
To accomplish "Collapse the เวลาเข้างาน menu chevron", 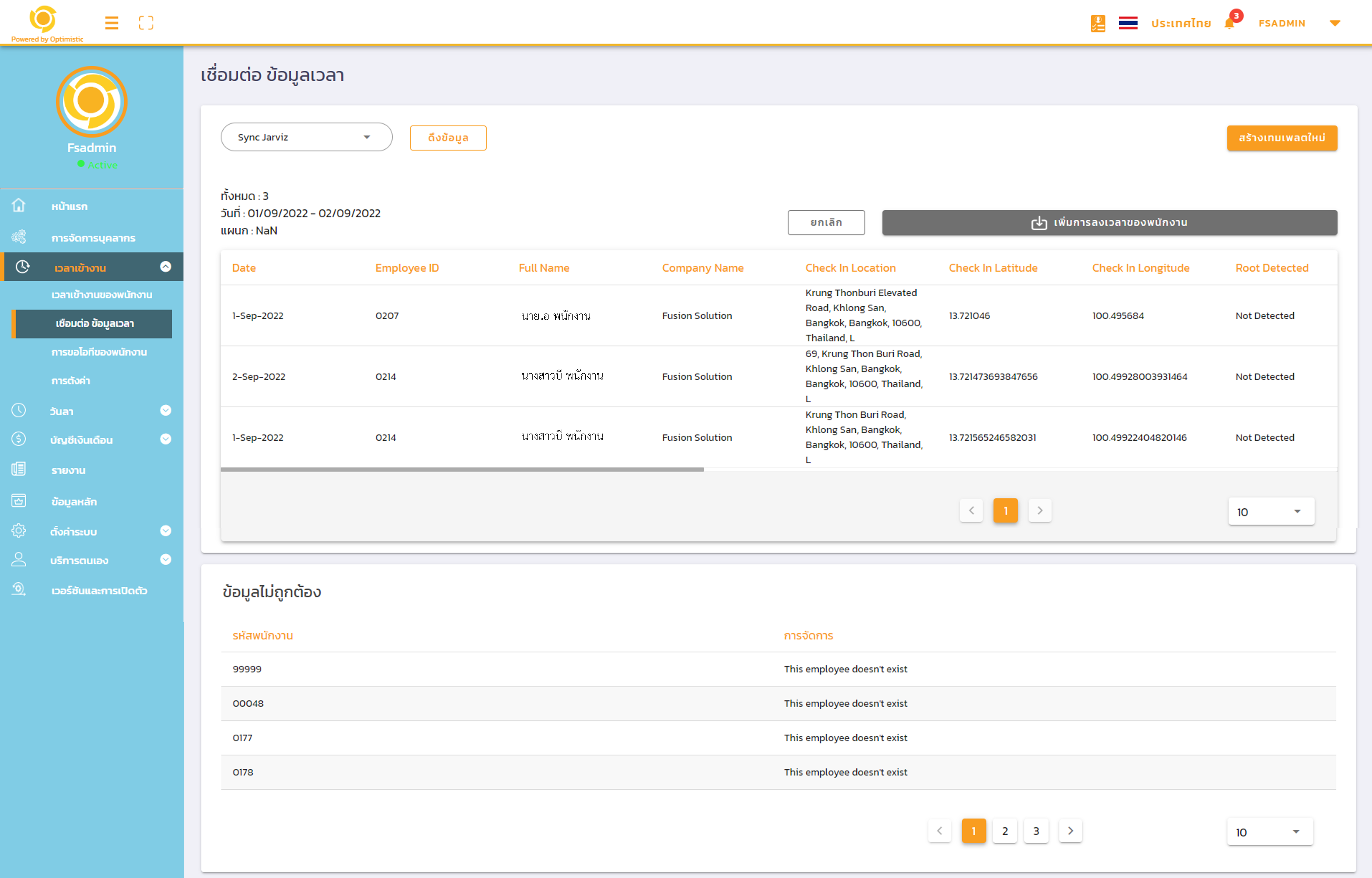I will 166,267.
